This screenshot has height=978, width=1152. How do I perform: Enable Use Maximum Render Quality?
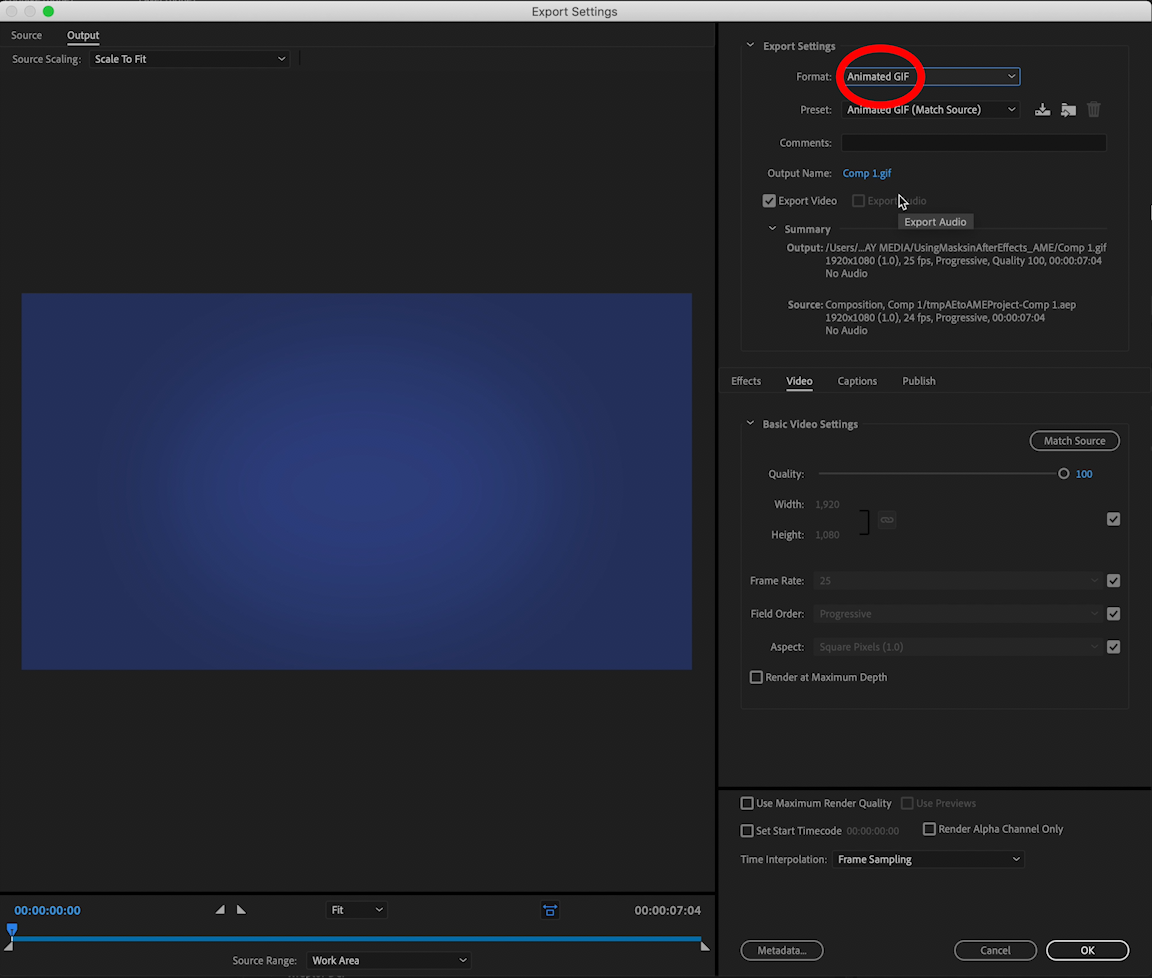coord(747,803)
